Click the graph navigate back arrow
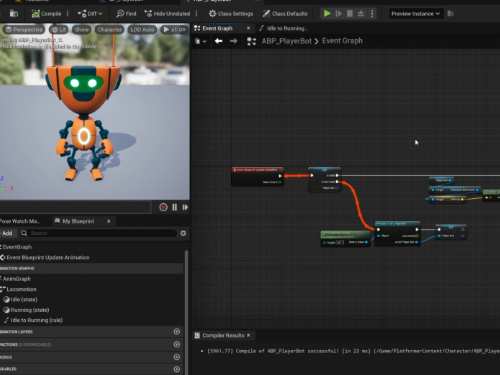 coord(219,41)
